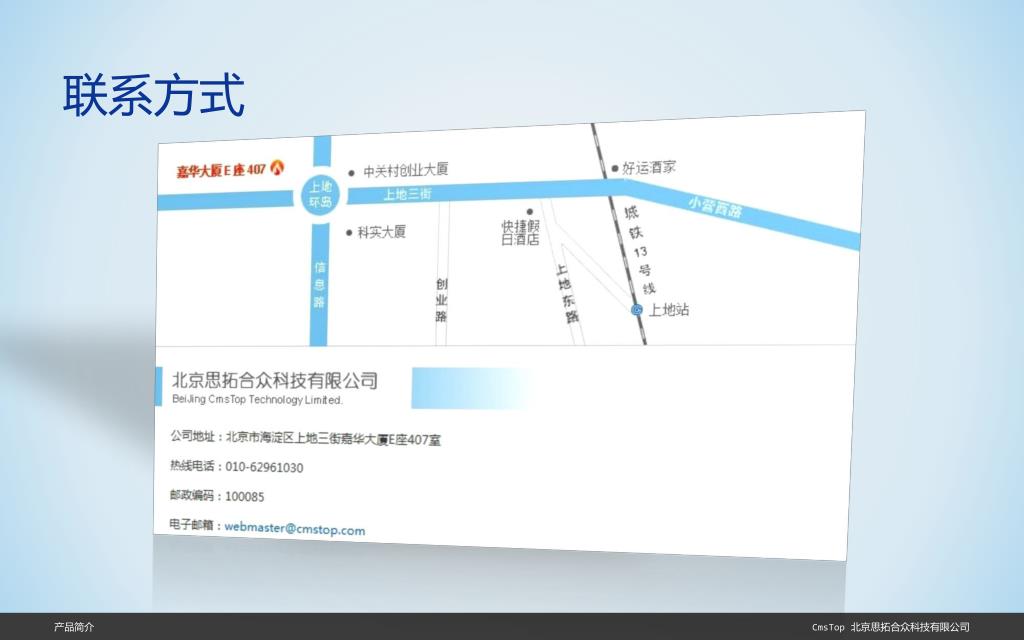This screenshot has height=640, width=1024.
Task: Click the 上地三街 road label
Action: 408,194
